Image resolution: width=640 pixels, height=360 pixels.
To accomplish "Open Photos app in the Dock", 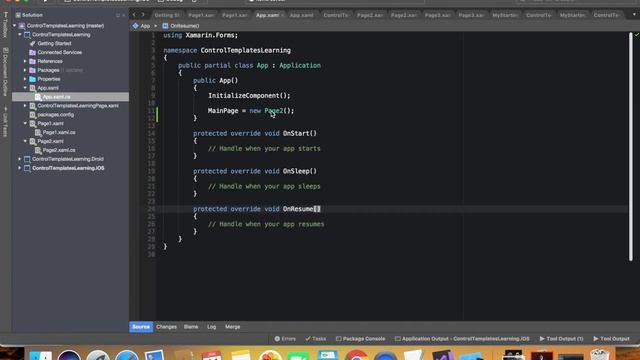I will tap(270, 355).
